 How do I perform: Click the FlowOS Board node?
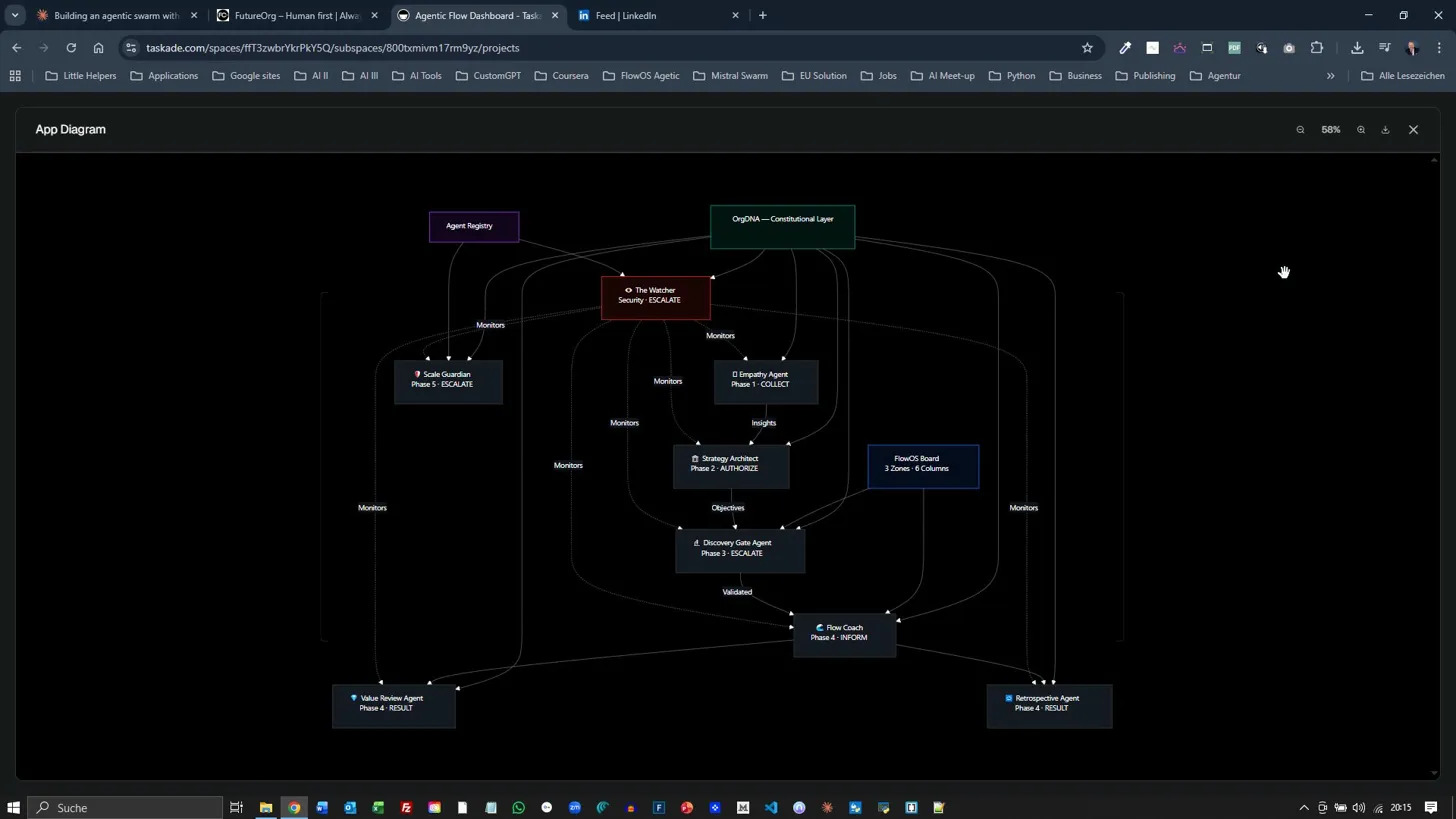point(922,465)
